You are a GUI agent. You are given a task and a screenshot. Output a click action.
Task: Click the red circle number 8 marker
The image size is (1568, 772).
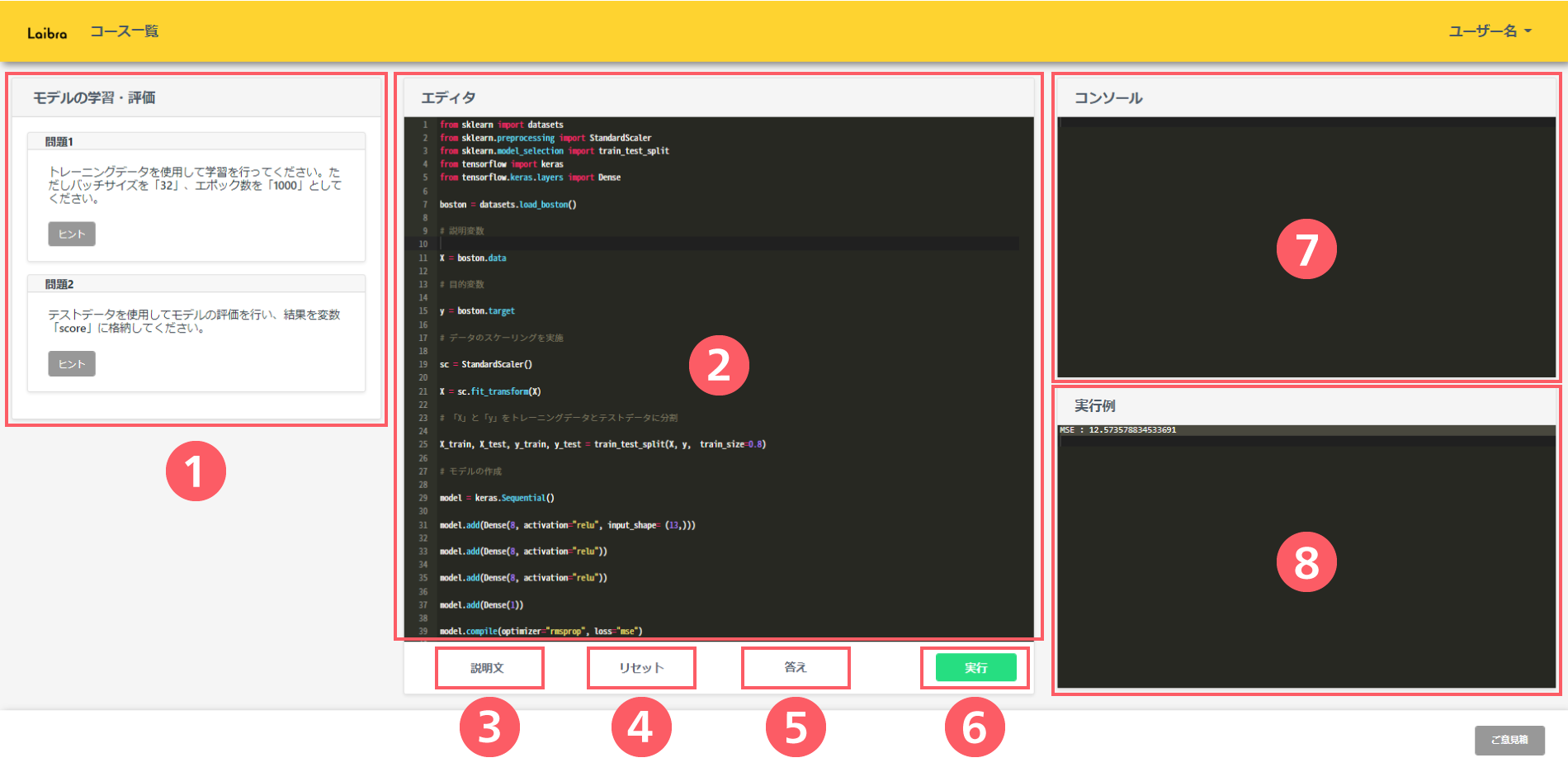pyautogui.click(x=1306, y=562)
